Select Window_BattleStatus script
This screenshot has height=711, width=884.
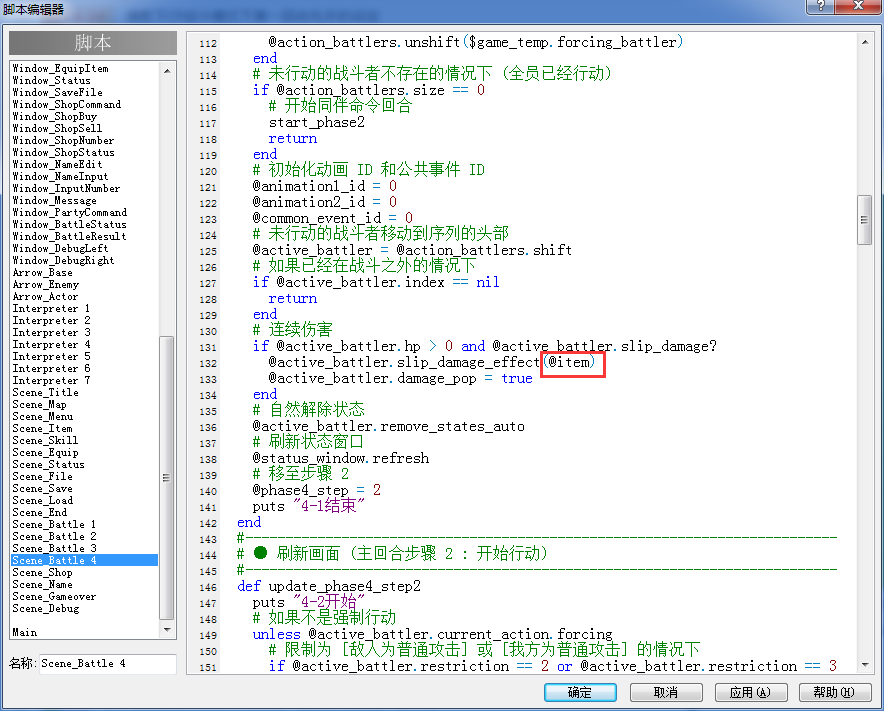pyautogui.click(x=69, y=224)
